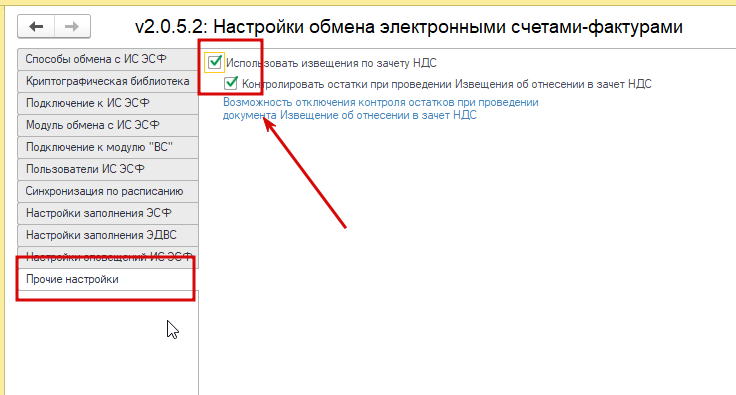Open 'Синхронизация по расписанию' tab
This screenshot has width=736, height=395.
tap(107, 191)
